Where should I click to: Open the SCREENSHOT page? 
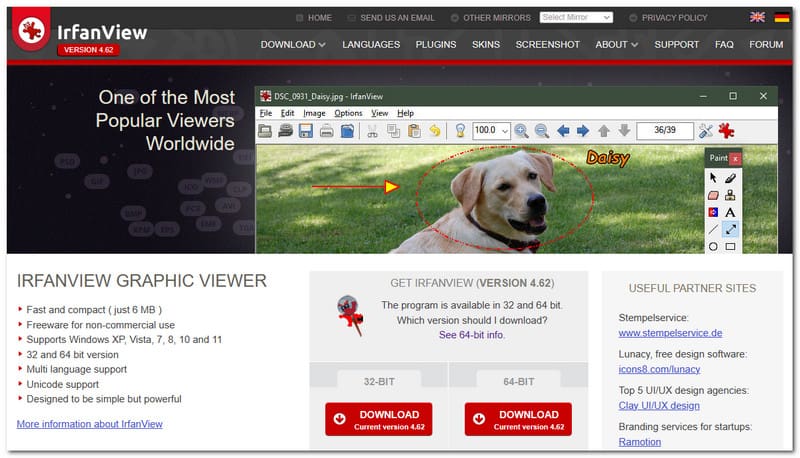coord(547,45)
